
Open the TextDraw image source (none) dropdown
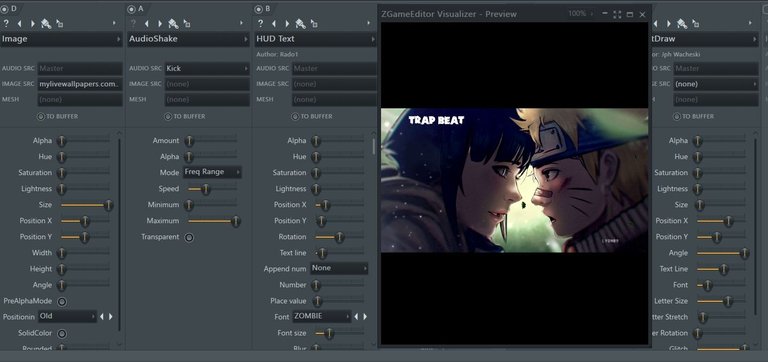pos(716,84)
